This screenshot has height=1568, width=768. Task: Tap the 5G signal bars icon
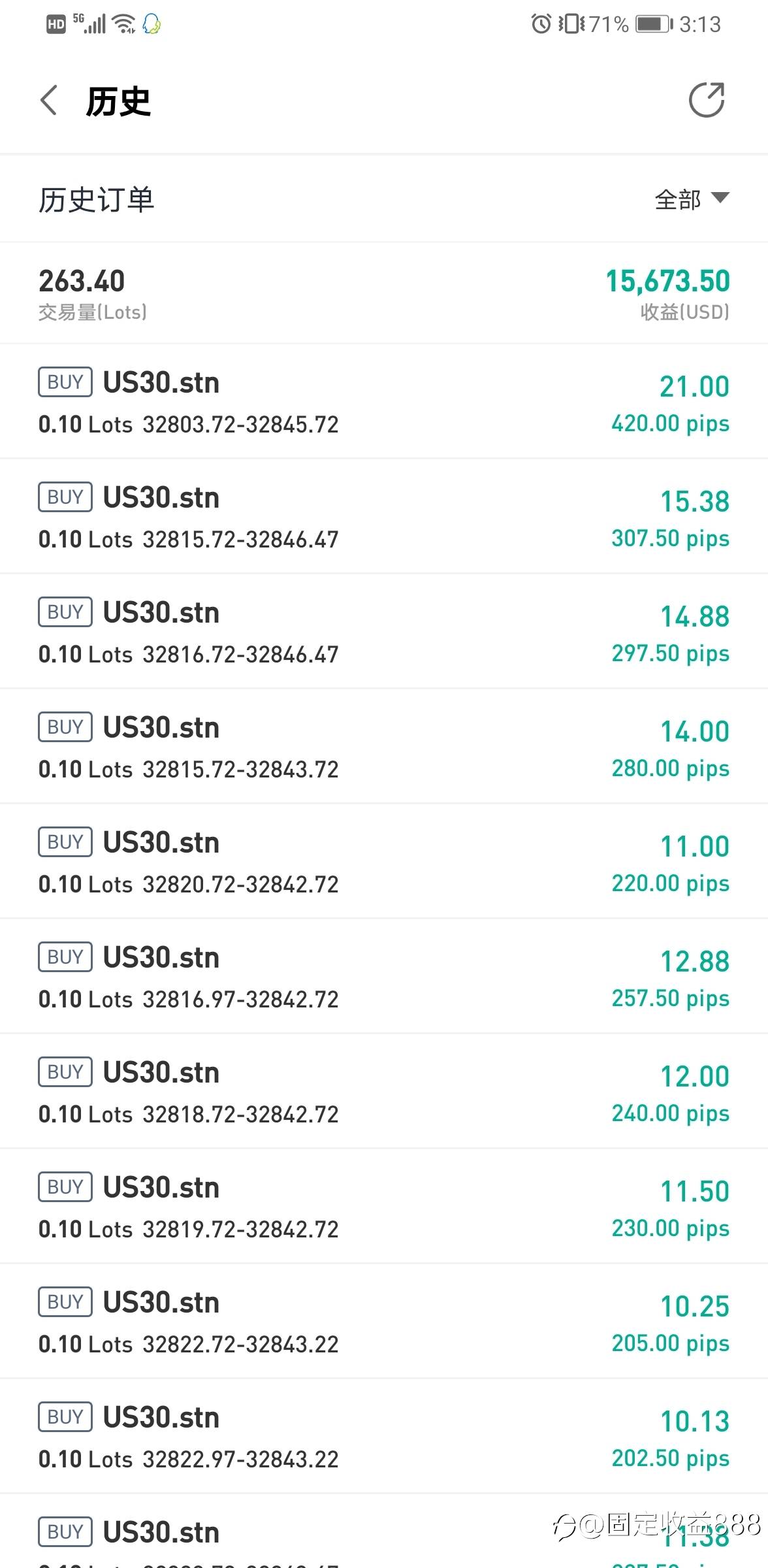pyautogui.click(x=90, y=24)
